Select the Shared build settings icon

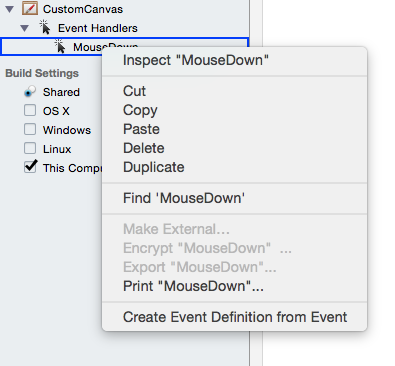click(x=30, y=91)
